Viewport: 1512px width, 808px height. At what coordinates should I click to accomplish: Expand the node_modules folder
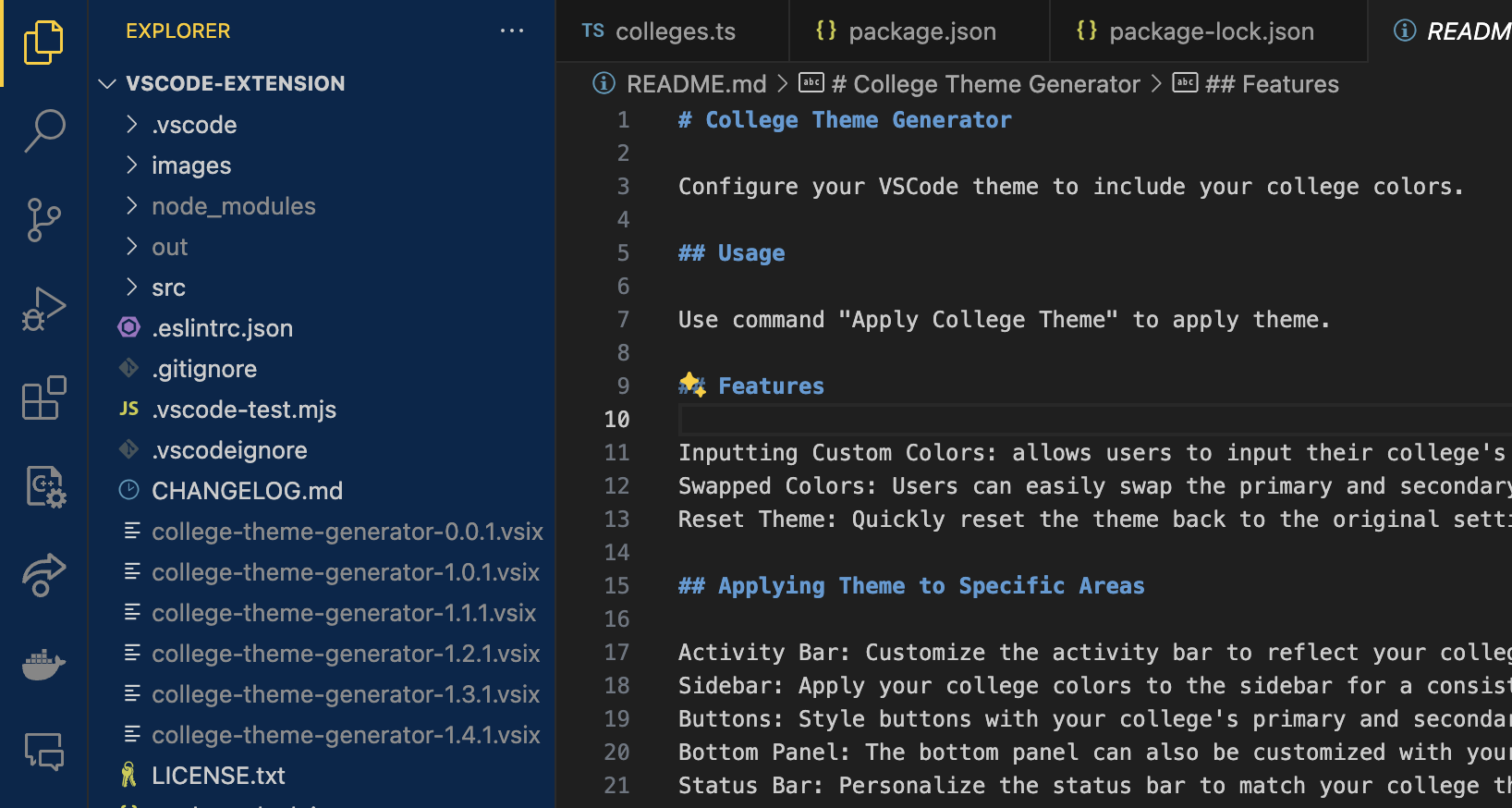click(132, 205)
